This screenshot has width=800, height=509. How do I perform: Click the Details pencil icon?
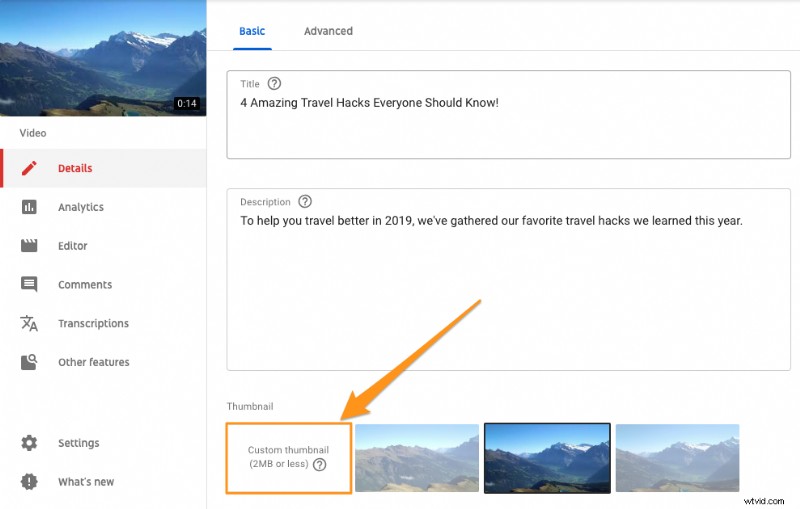(x=29, y=168)
